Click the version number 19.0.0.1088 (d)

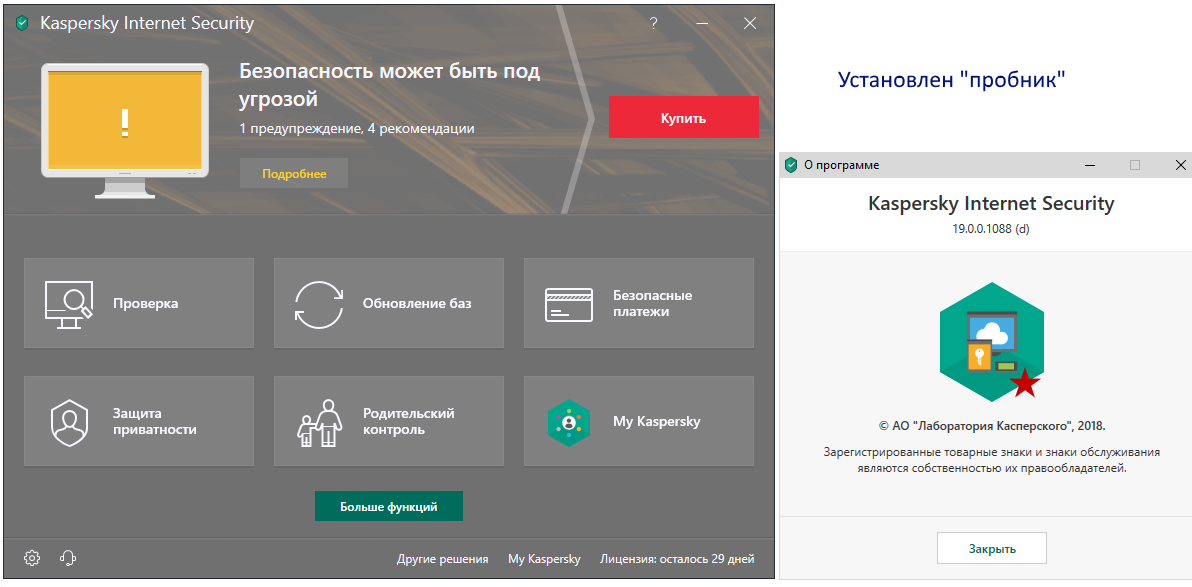point(991,228)
